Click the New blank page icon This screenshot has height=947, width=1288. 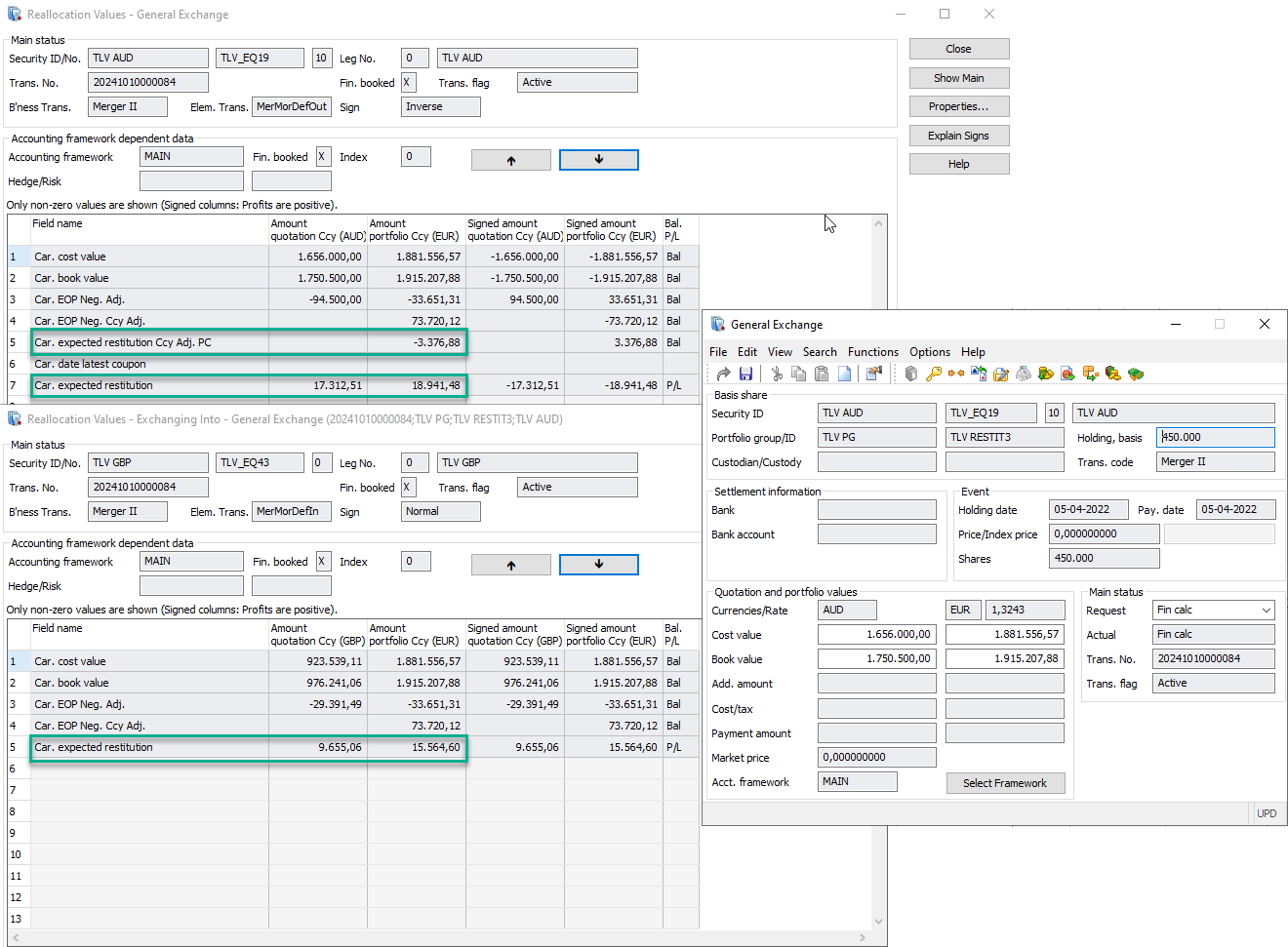pos(844,374)
